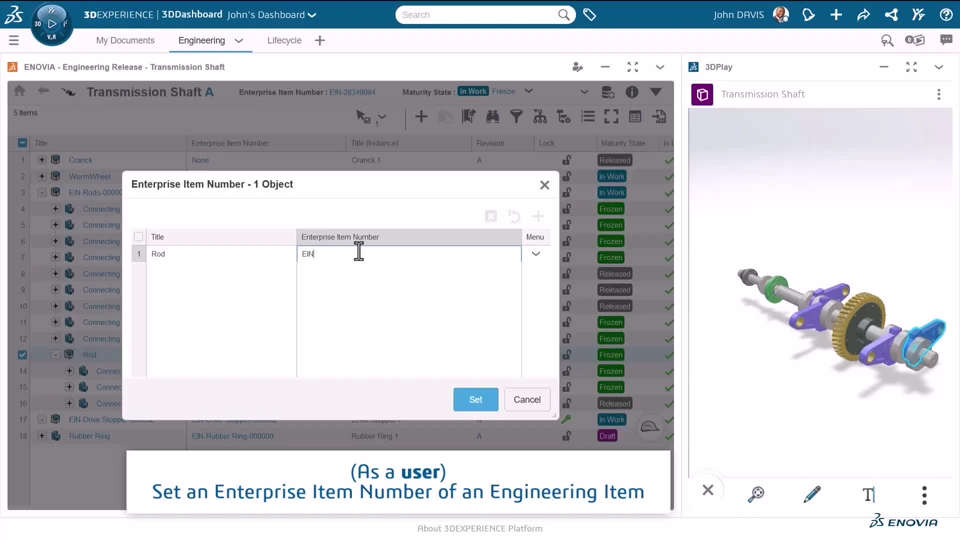Select the 3DPlay pencil markup tool

tap(812, 493)
